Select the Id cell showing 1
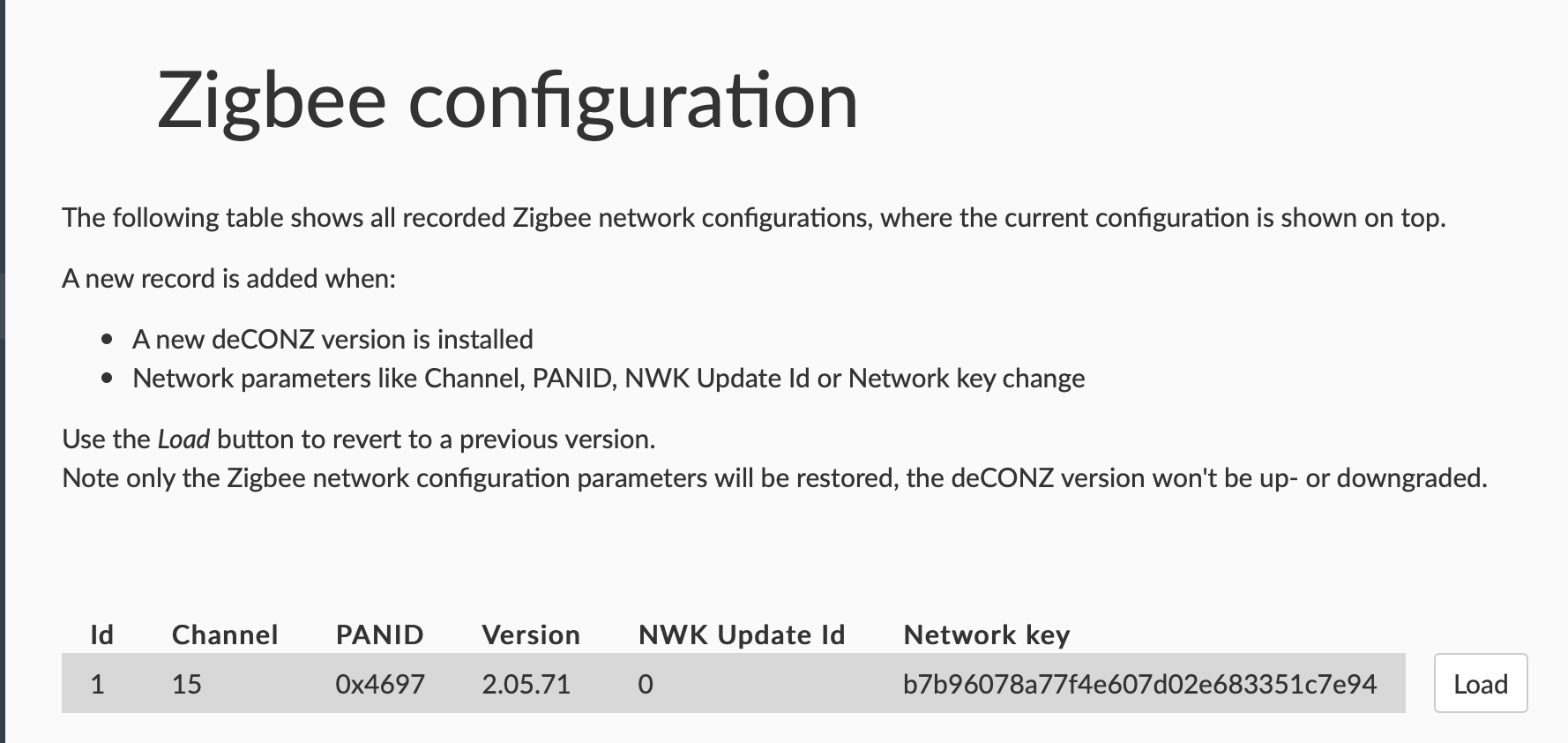Viewport: 1568px width, 743px height. [x=98, y=684]
